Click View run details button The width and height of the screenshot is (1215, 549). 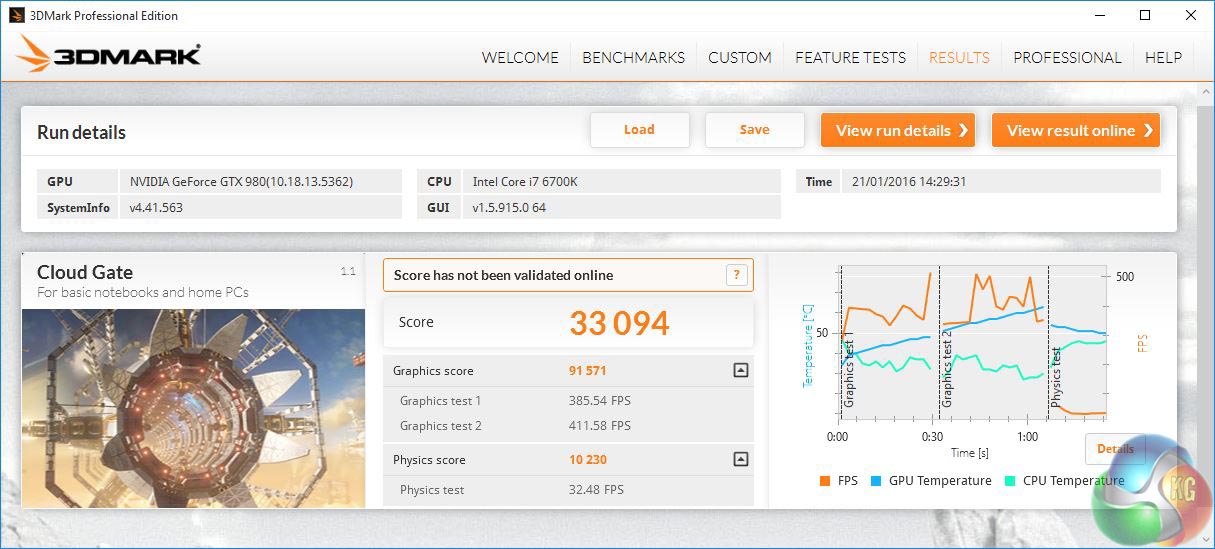pyautogui.click(x=898, y=130)
